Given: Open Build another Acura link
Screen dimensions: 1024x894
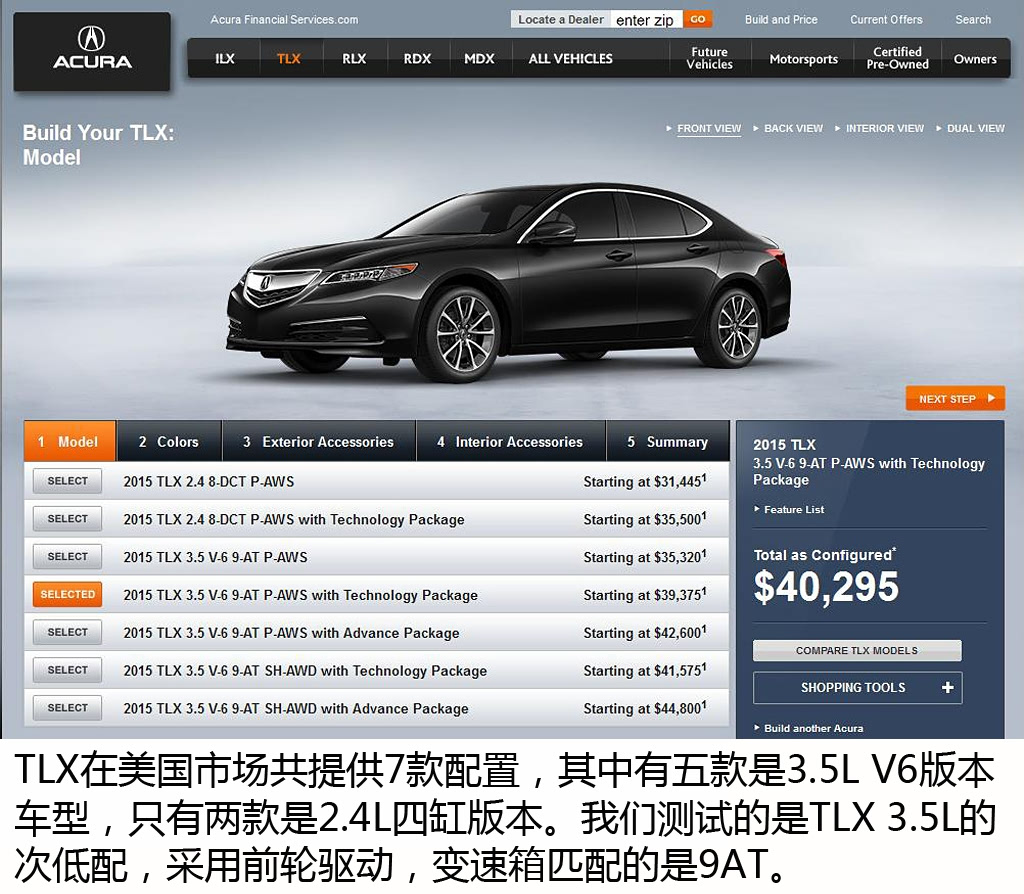Looking at the screenshot, I should coord(813,728).
